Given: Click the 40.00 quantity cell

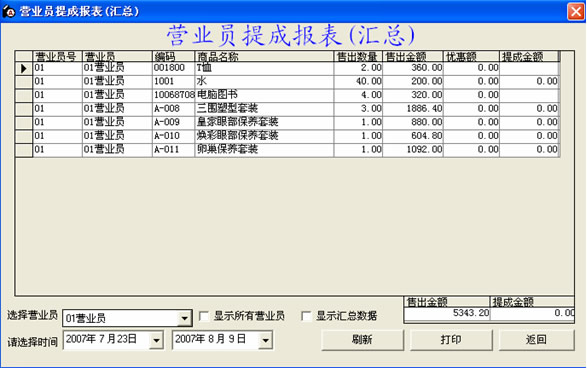Looking at the screenshot, I should point(358,82).
